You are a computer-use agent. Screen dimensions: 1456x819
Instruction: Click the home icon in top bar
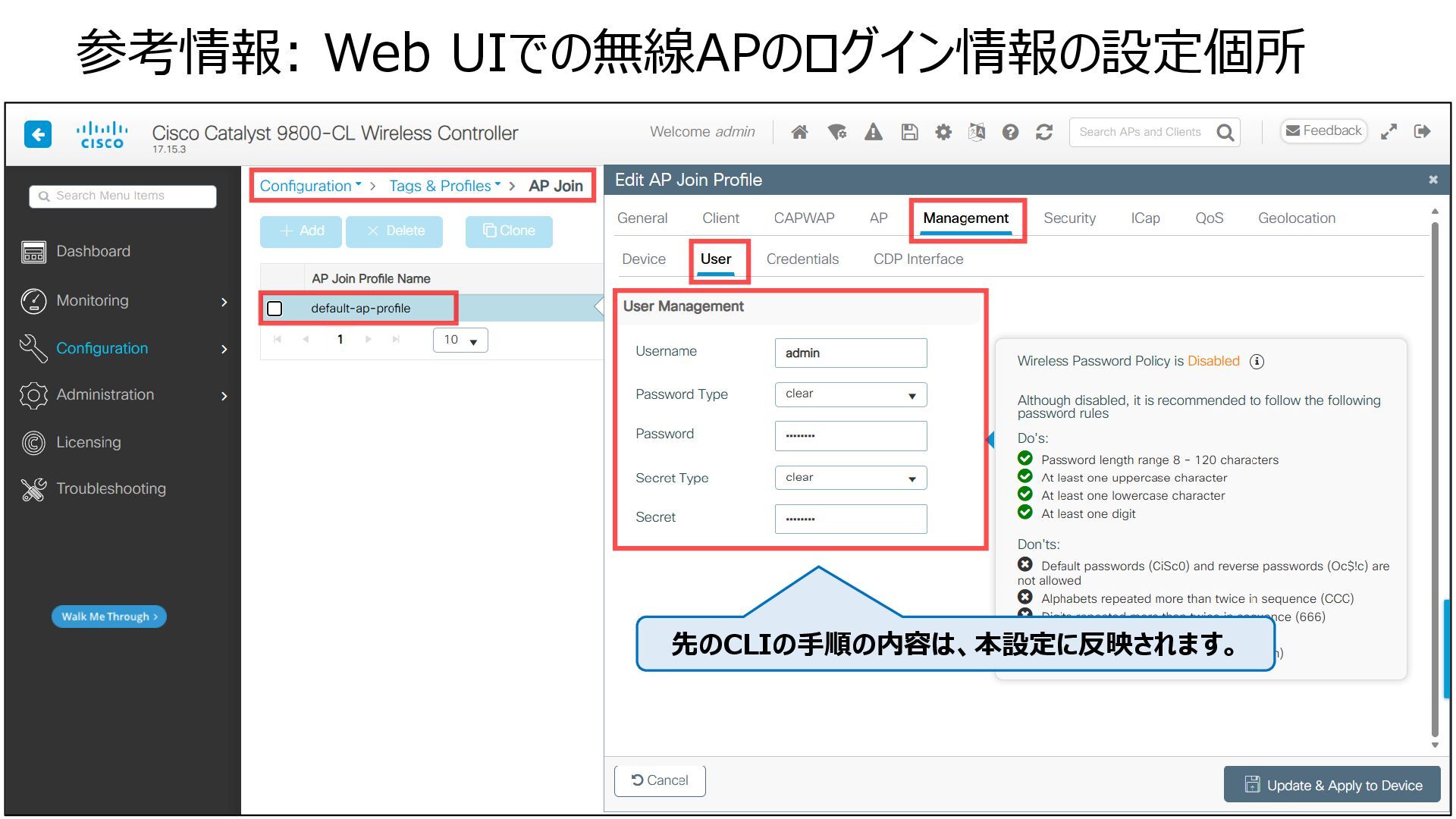coord(799,133)
